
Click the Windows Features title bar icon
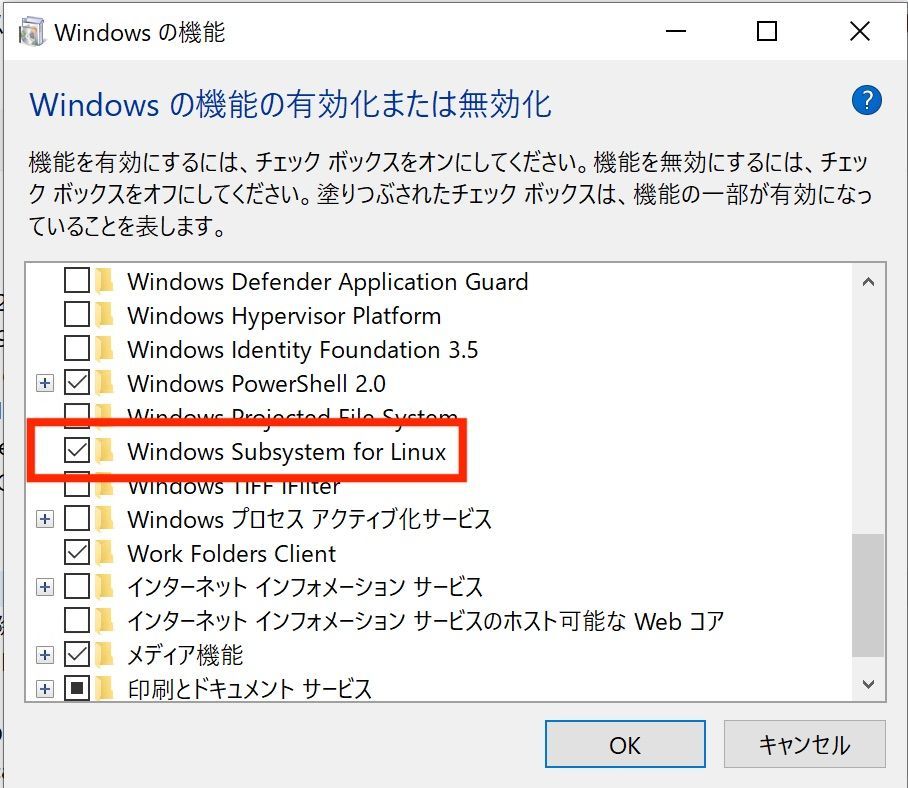[x=31, y=32]
